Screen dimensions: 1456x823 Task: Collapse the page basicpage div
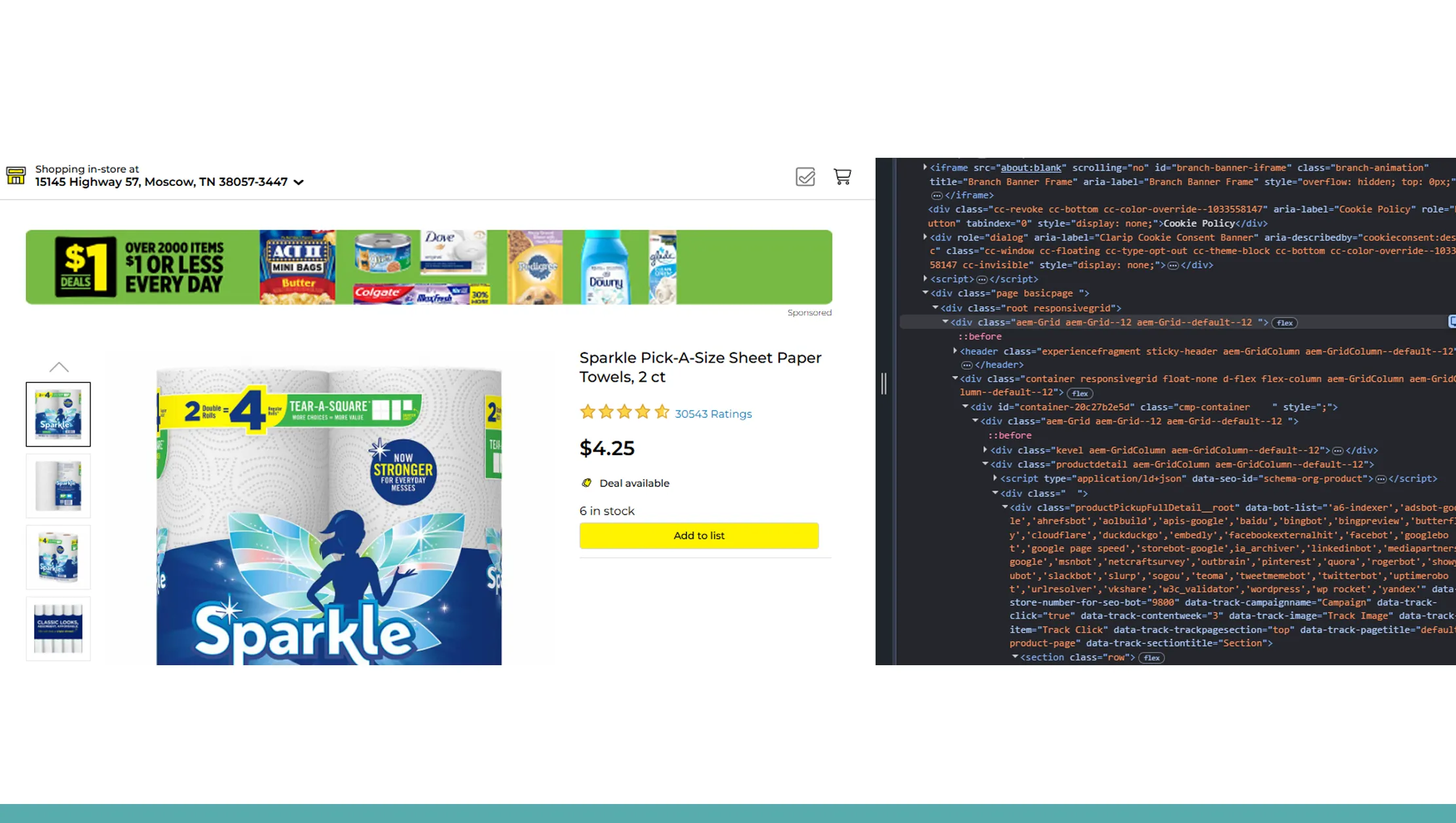(x=925, y=293)
